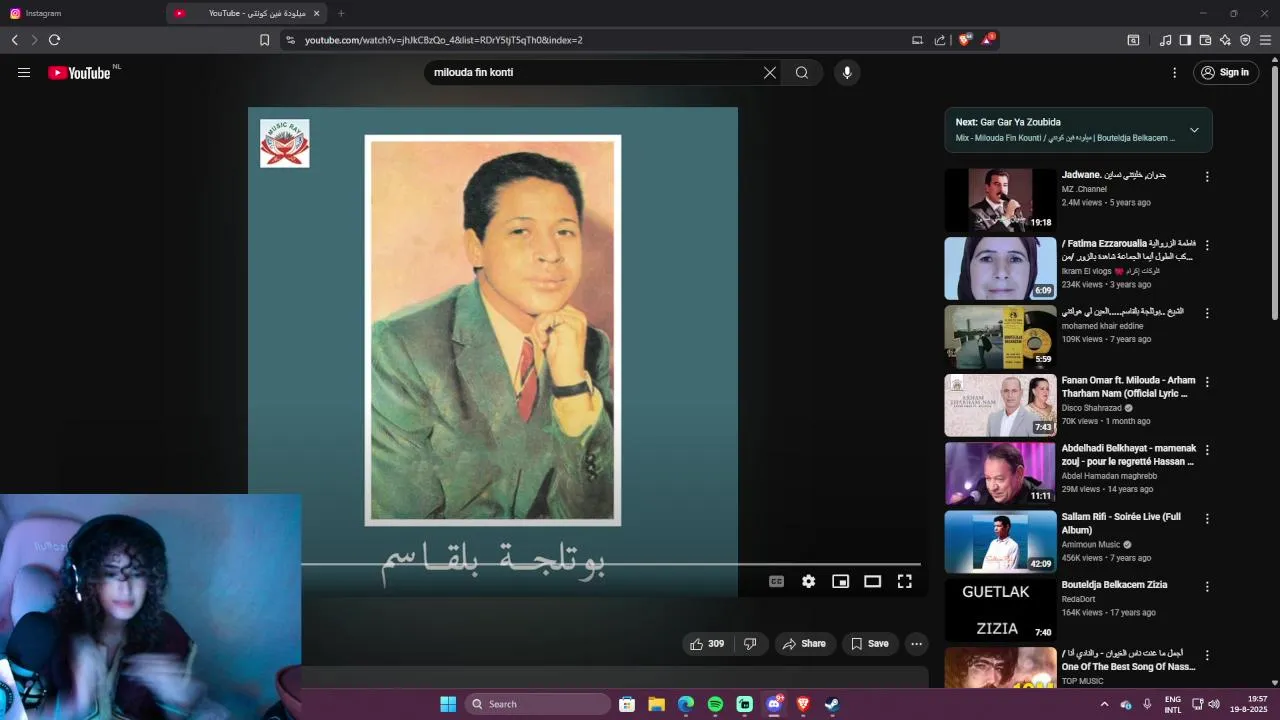The height and width of the screenshot is (720, 1280).
Task: Share this page from the address bar
Action: [x=940, y=40]
